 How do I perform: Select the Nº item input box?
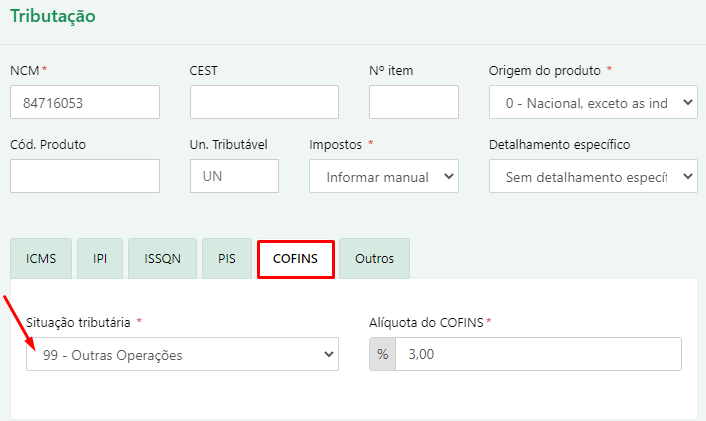413,102
